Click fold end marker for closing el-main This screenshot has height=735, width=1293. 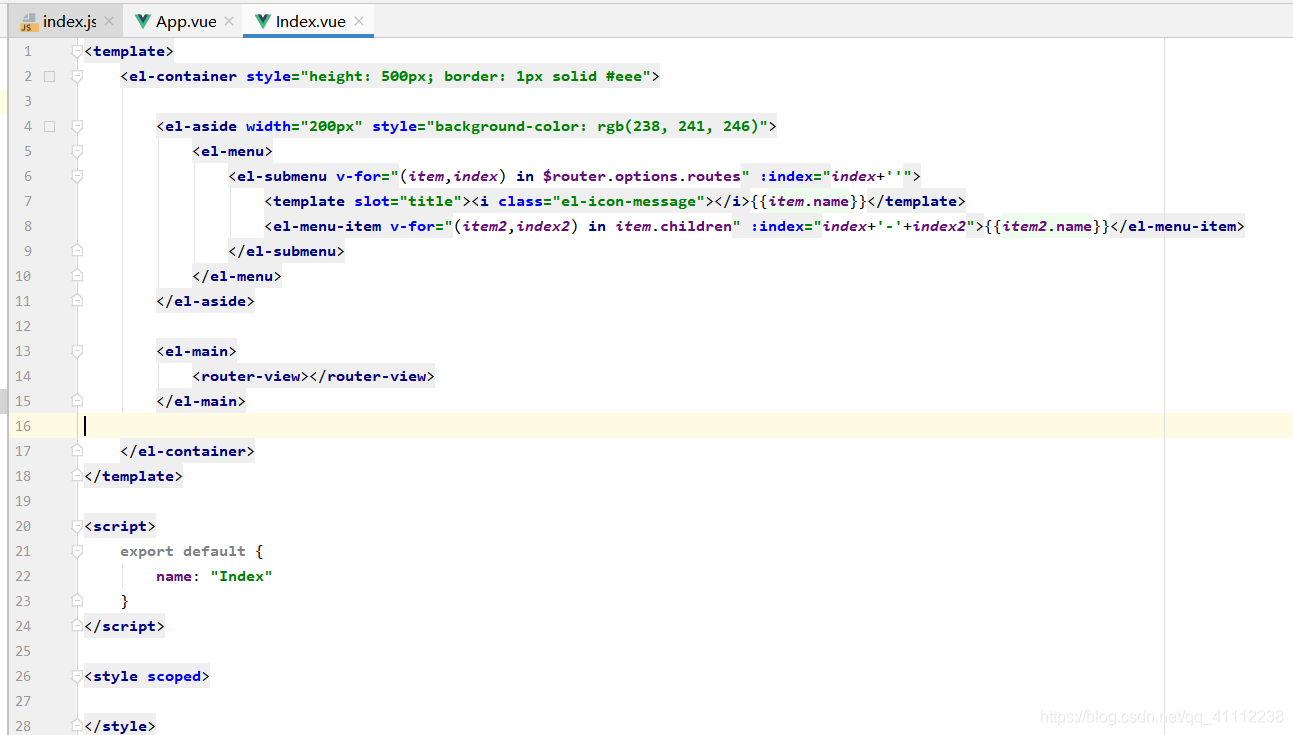pos(77,401)
